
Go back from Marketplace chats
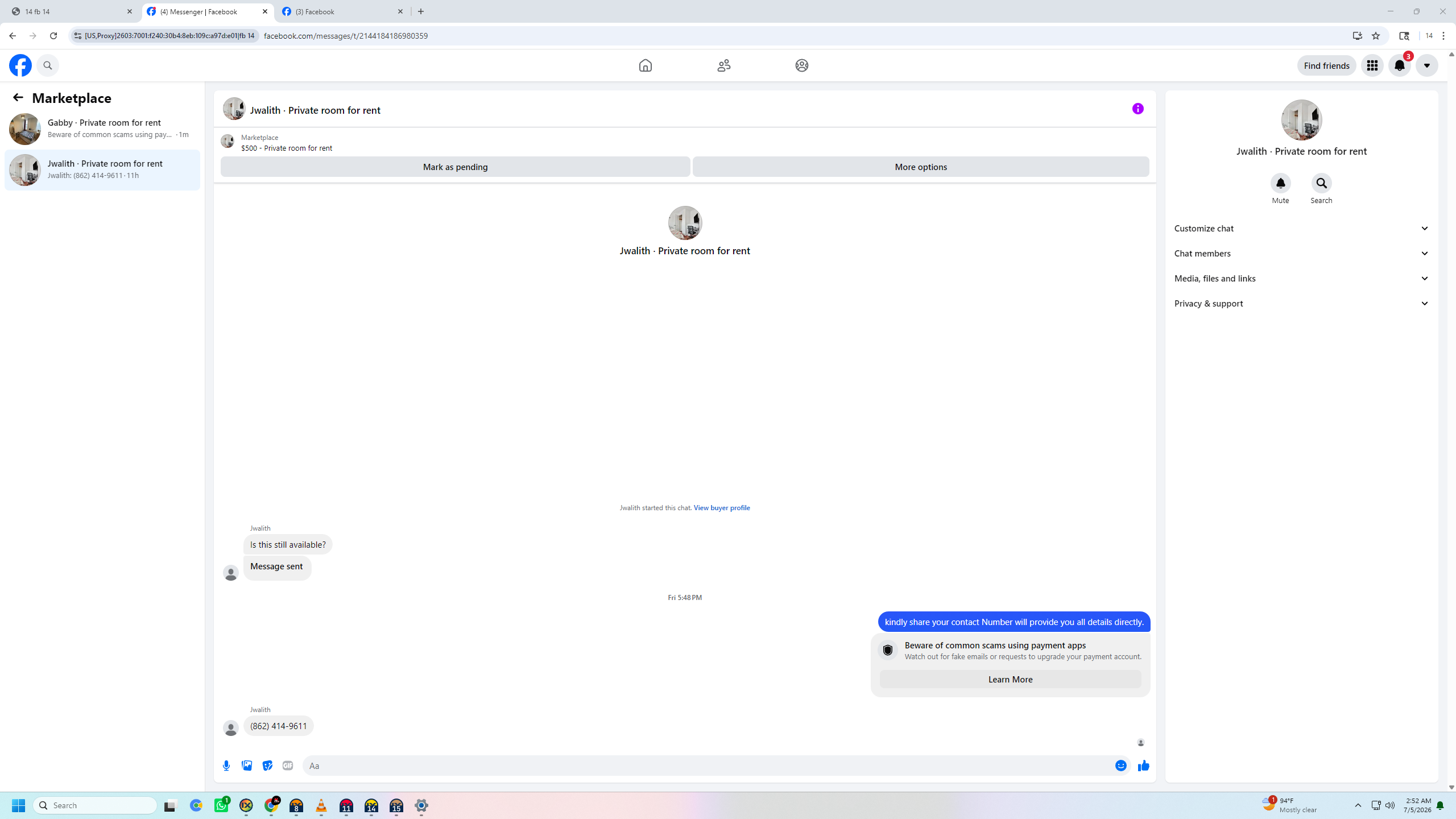18,98
